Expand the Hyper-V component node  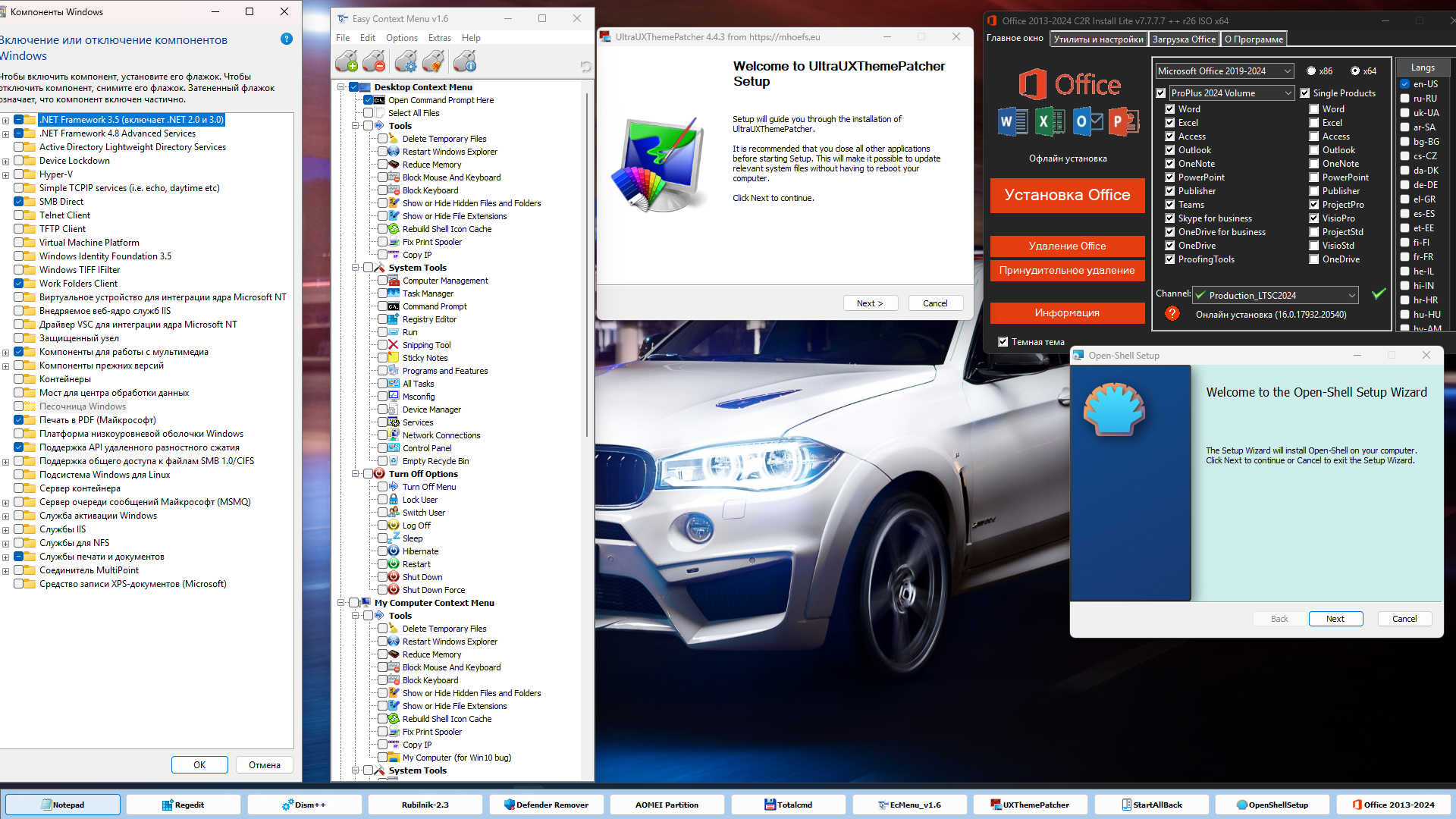point(6,174)
